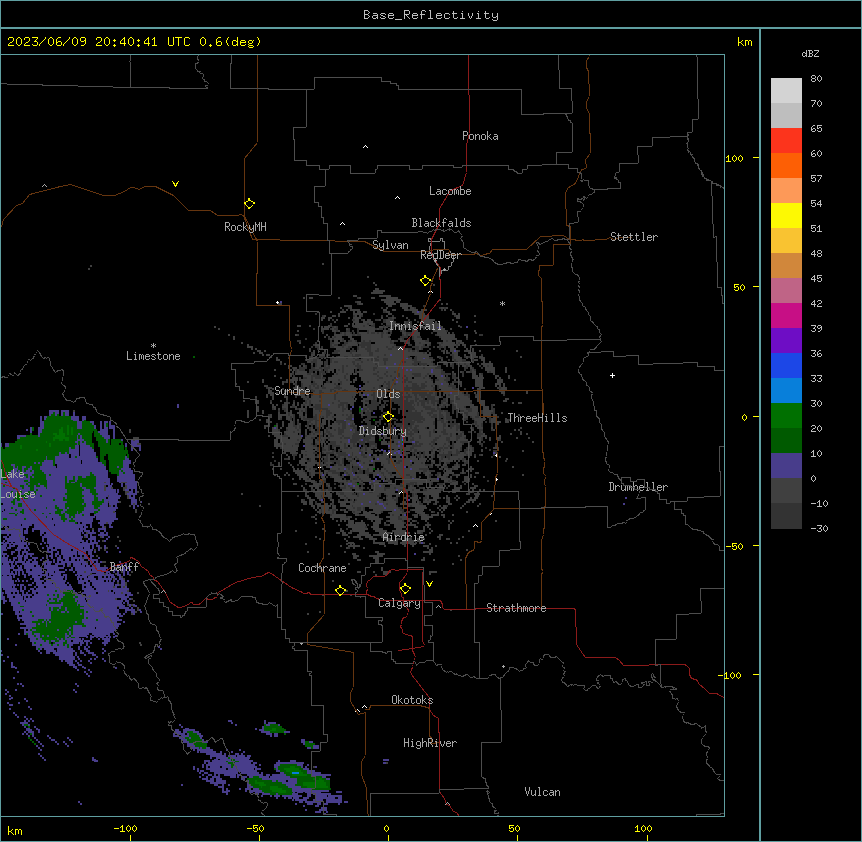Click the Cochrane town label
This screenshot has height=842, width=862.
point(322,568)
